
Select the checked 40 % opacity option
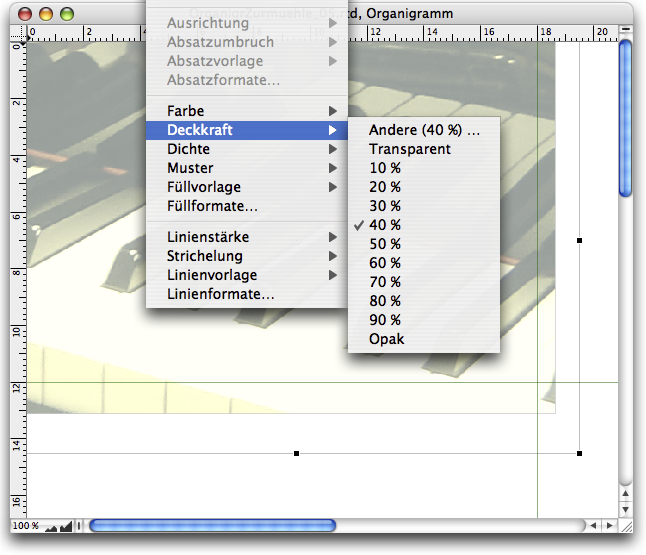click(384, 225)
